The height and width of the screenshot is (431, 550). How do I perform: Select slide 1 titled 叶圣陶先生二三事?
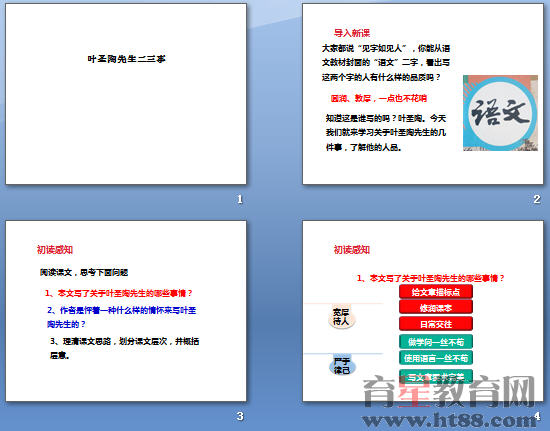coord(126,94)
